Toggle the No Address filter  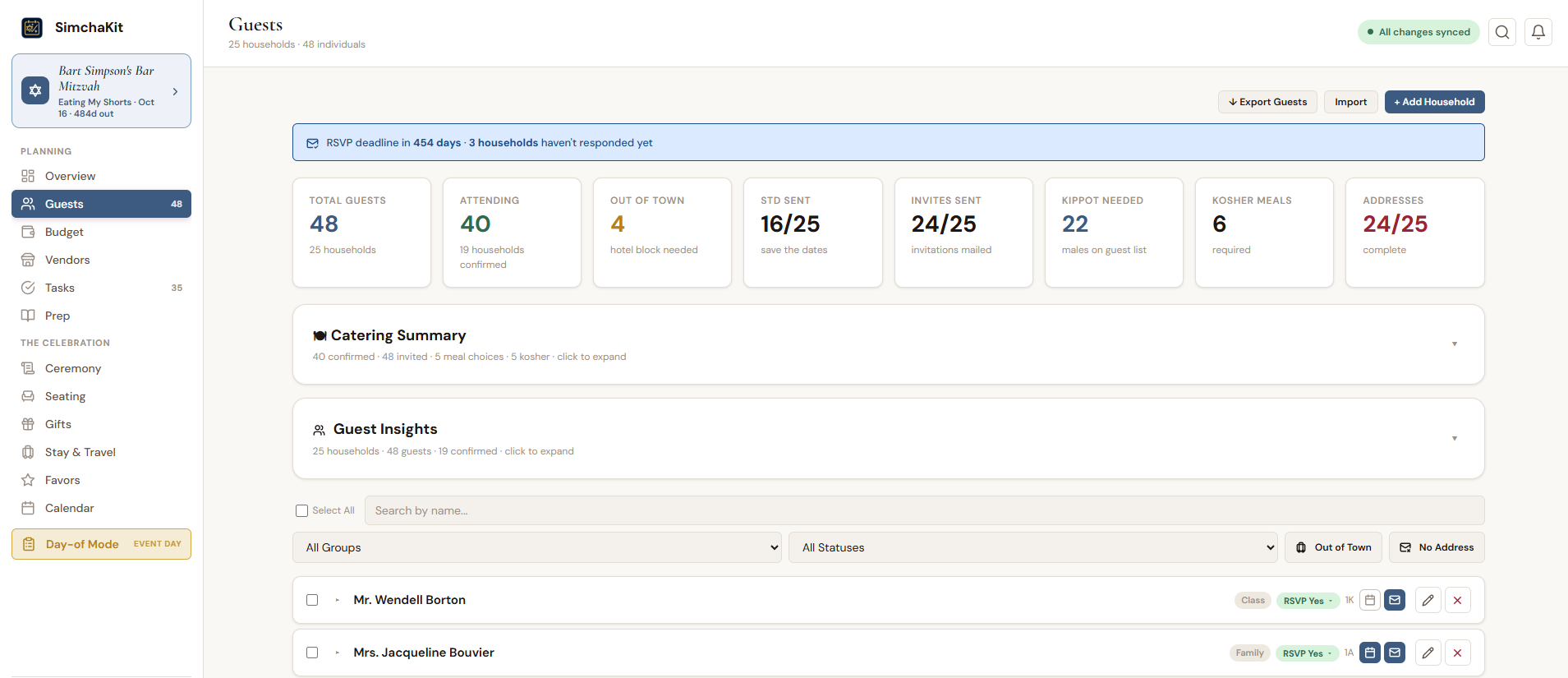(1437, 547)
